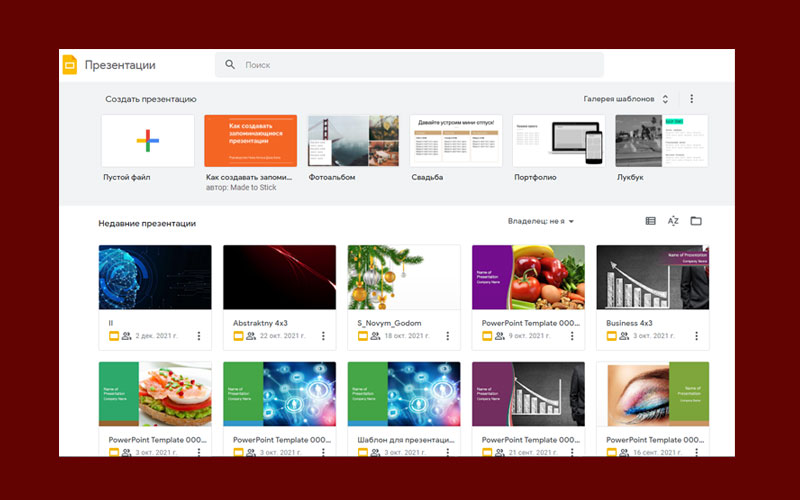Screen dimensions: 800x500
Task: Click the Google Slides logo icon
Action: pos(69,65)
